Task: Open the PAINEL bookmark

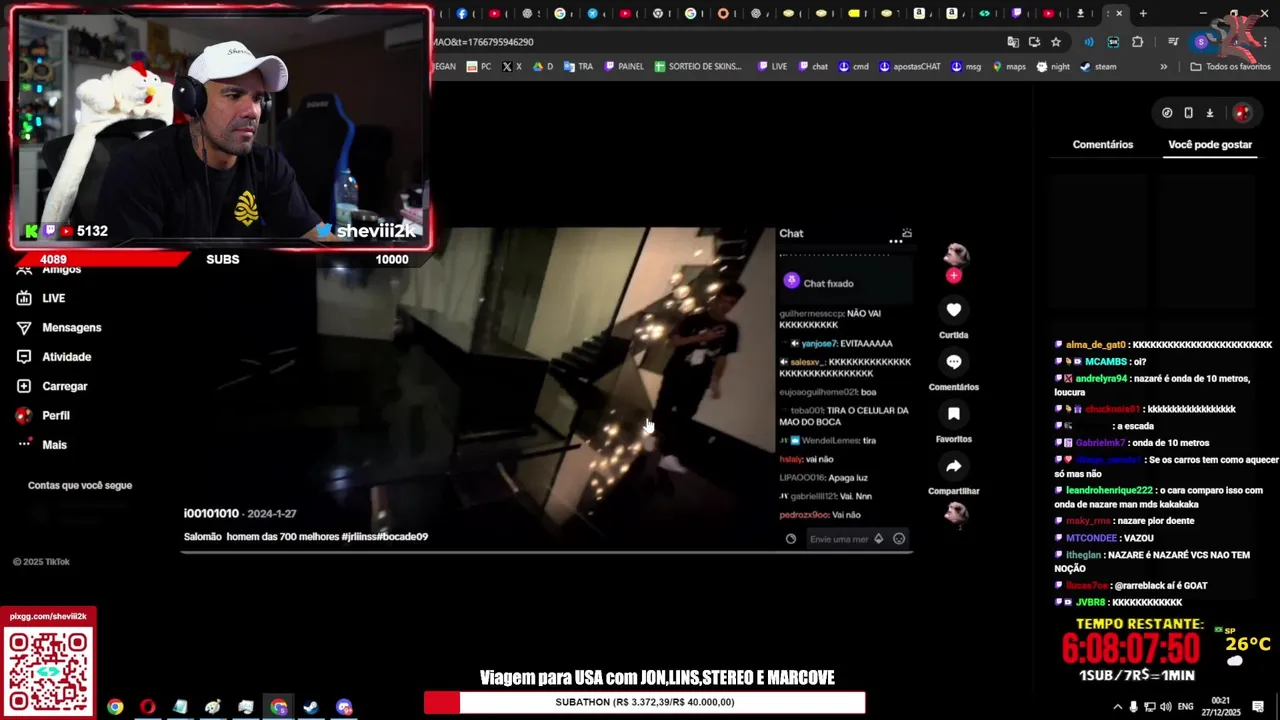Action: pos(624,66)
